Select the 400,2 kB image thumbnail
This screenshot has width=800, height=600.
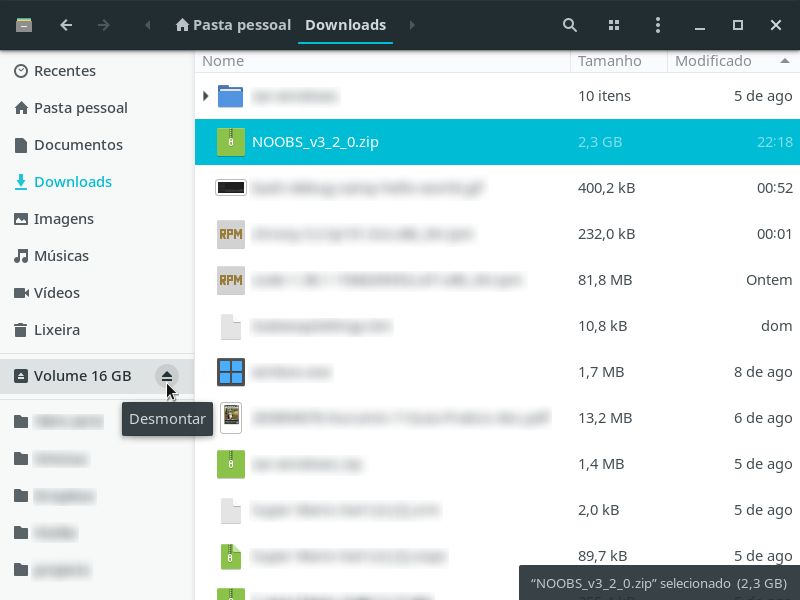(x=231, y=188)
